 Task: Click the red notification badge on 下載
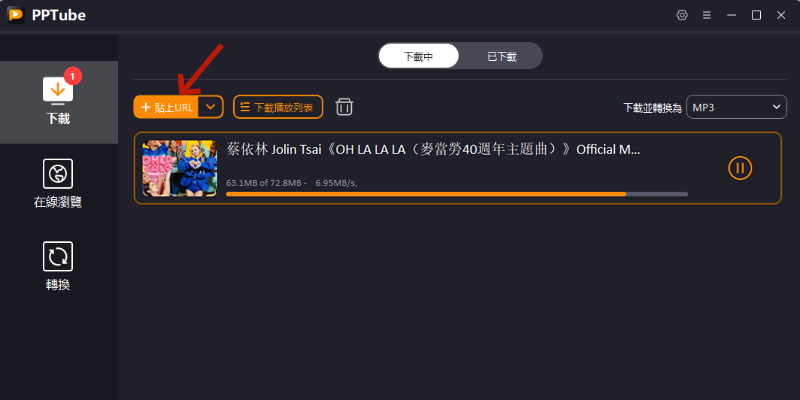click(x=72, y=77)
